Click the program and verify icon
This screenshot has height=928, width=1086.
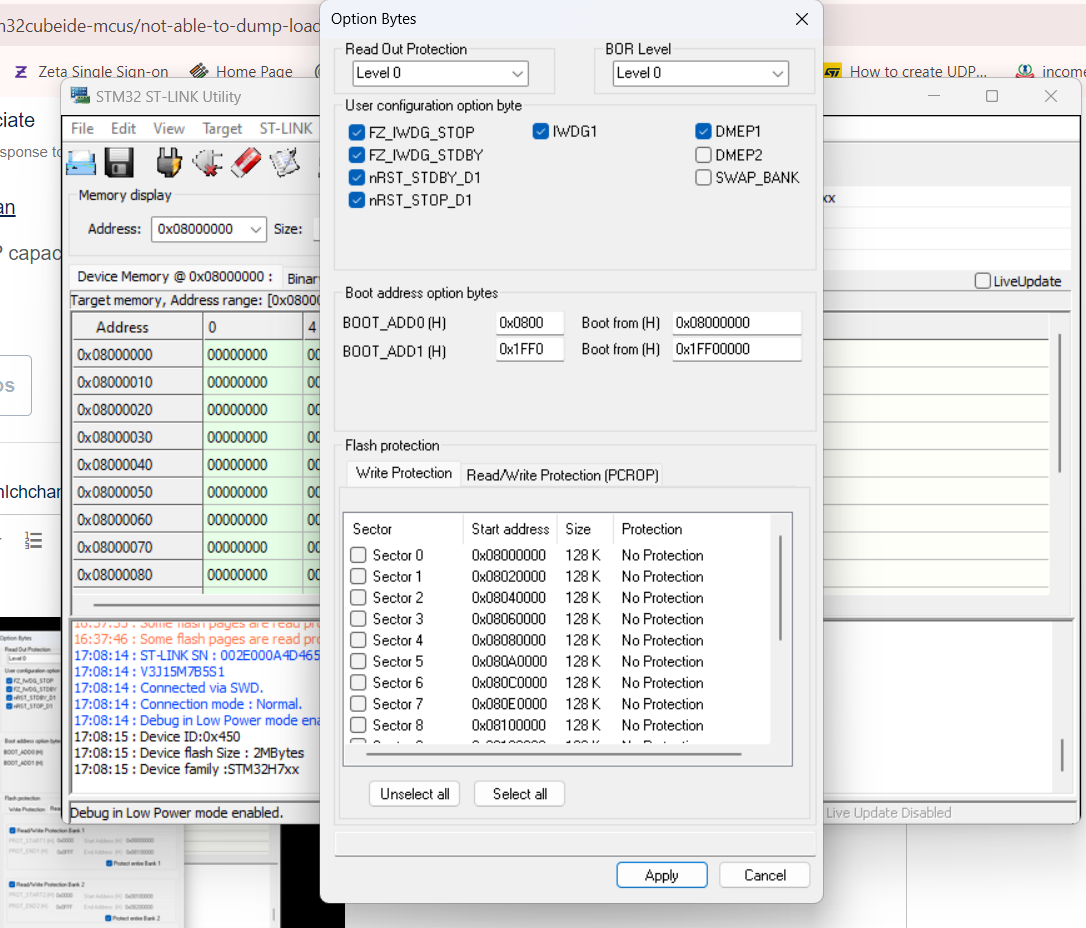[284, 162]
